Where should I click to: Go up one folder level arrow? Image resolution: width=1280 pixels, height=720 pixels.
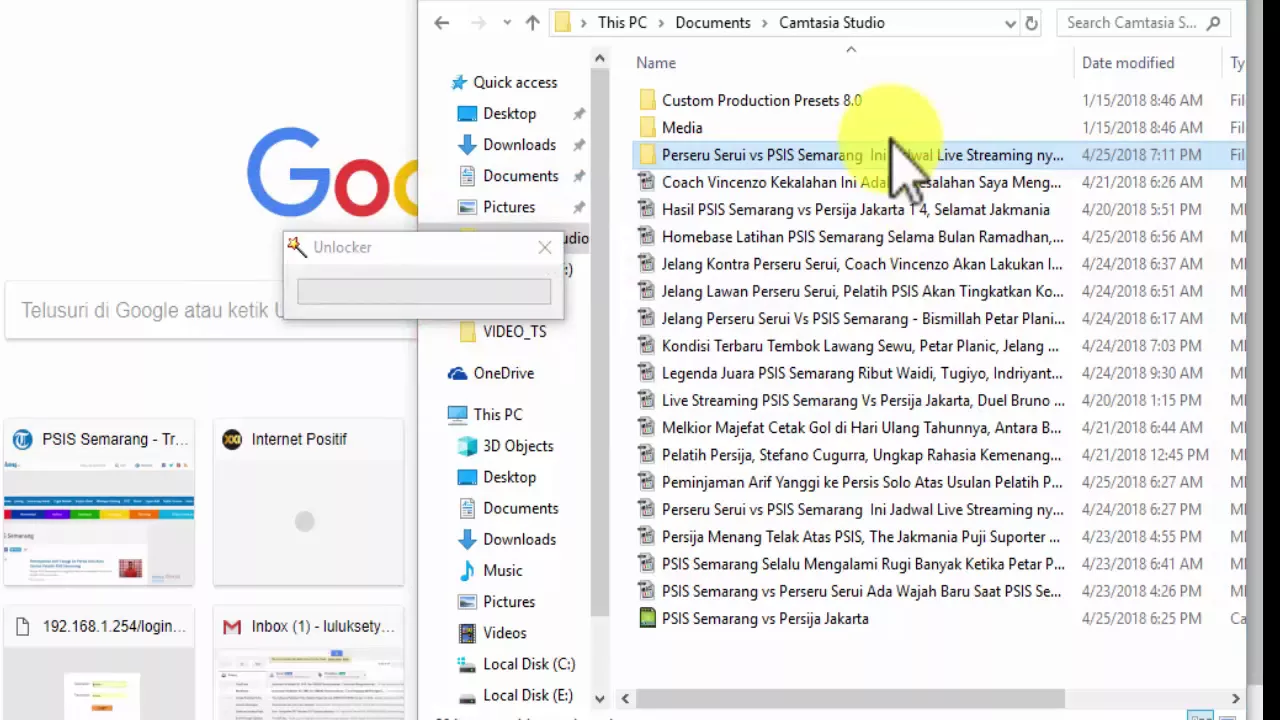532,23
